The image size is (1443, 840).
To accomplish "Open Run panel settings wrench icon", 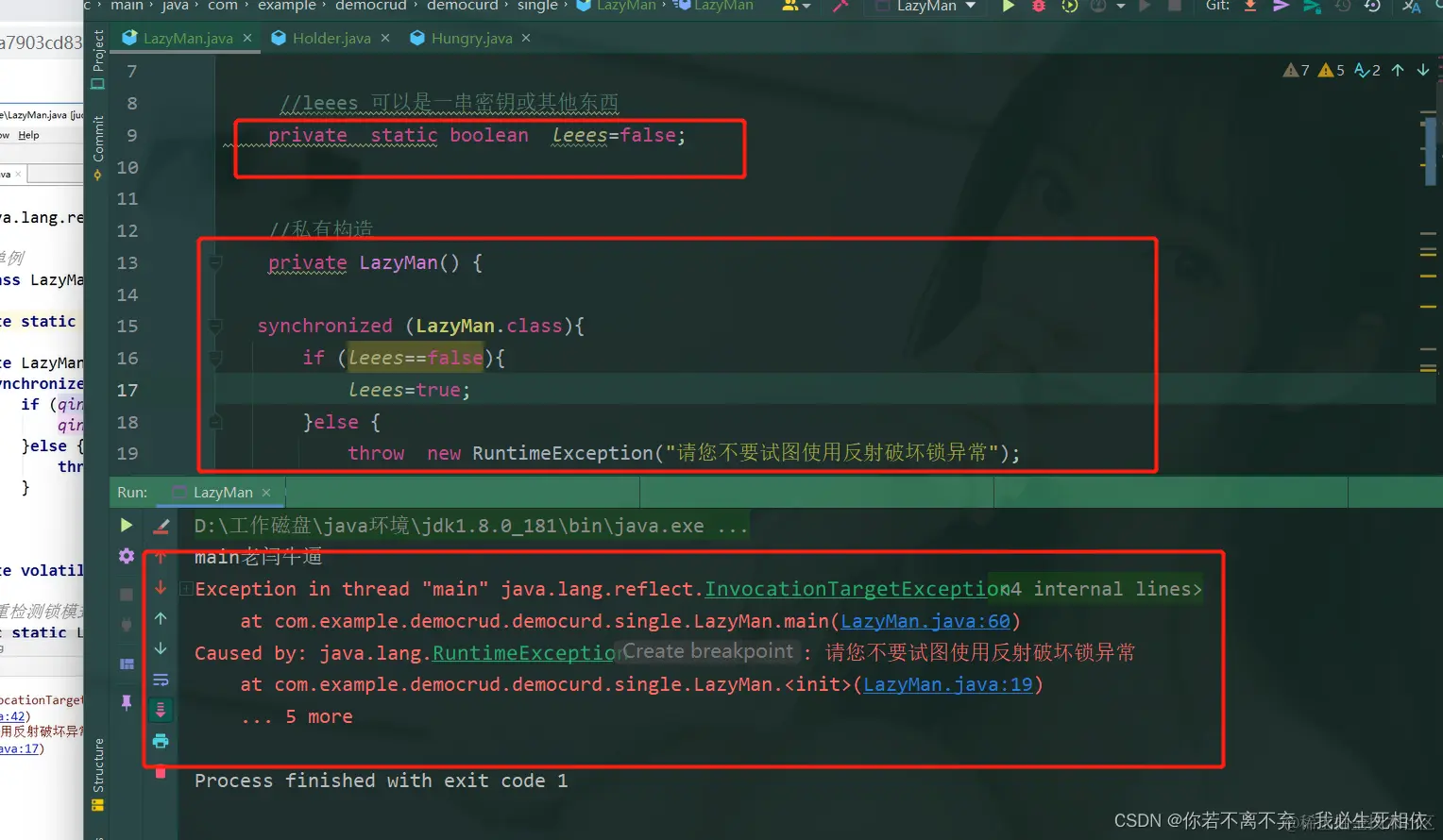I will pyautogui.click(x=127, y=556).
